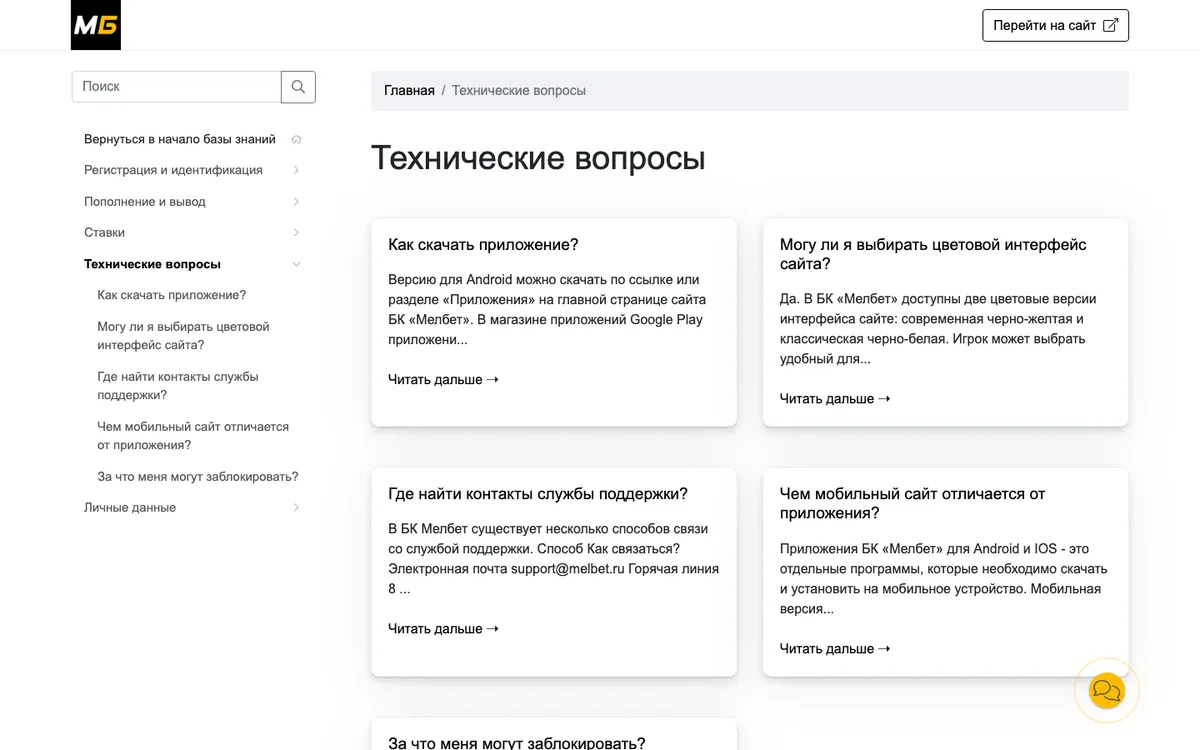Click Читать дальше in download app card
This screenshot has height=750, width=1200.
coord(443,379)
